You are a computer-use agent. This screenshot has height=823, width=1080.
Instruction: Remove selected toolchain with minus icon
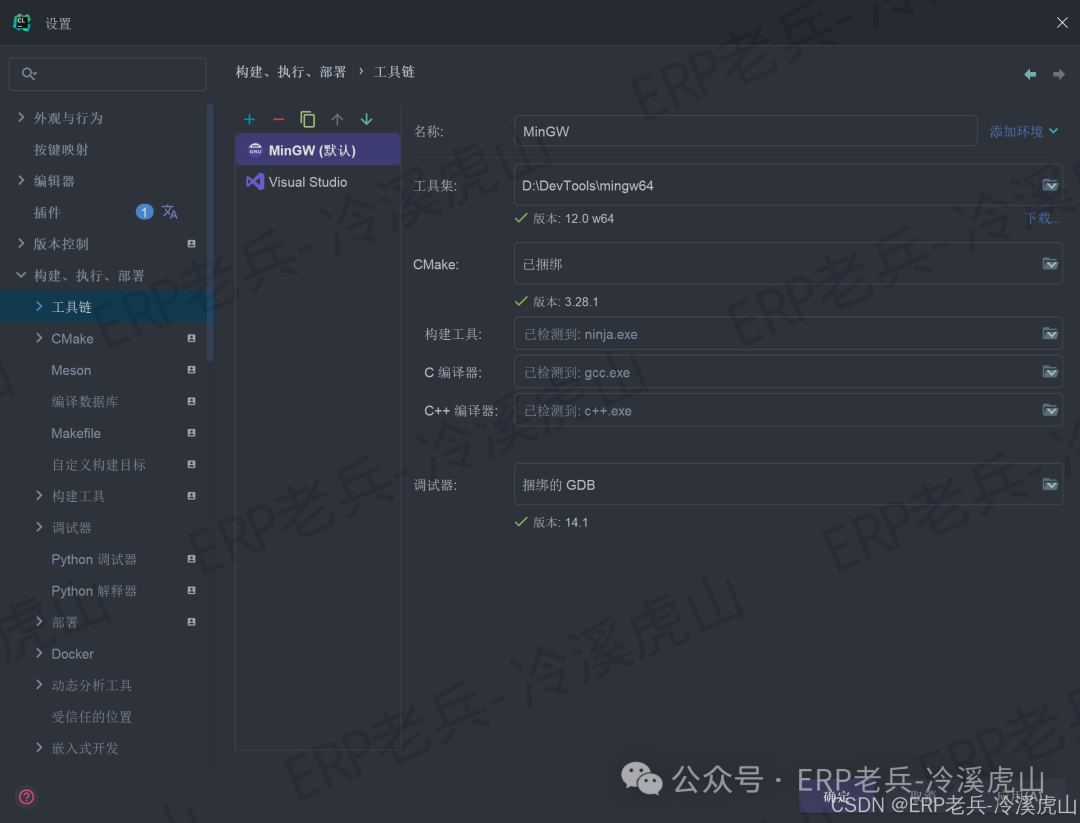(278, 120)
